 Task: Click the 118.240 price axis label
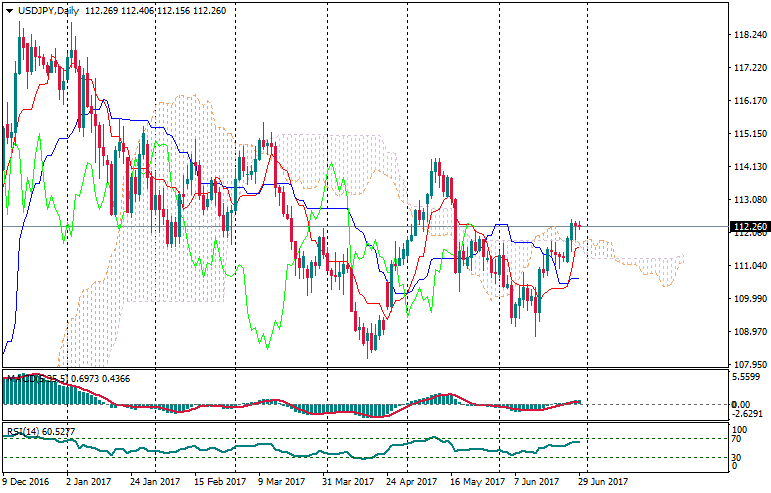[x=749, y=35]
